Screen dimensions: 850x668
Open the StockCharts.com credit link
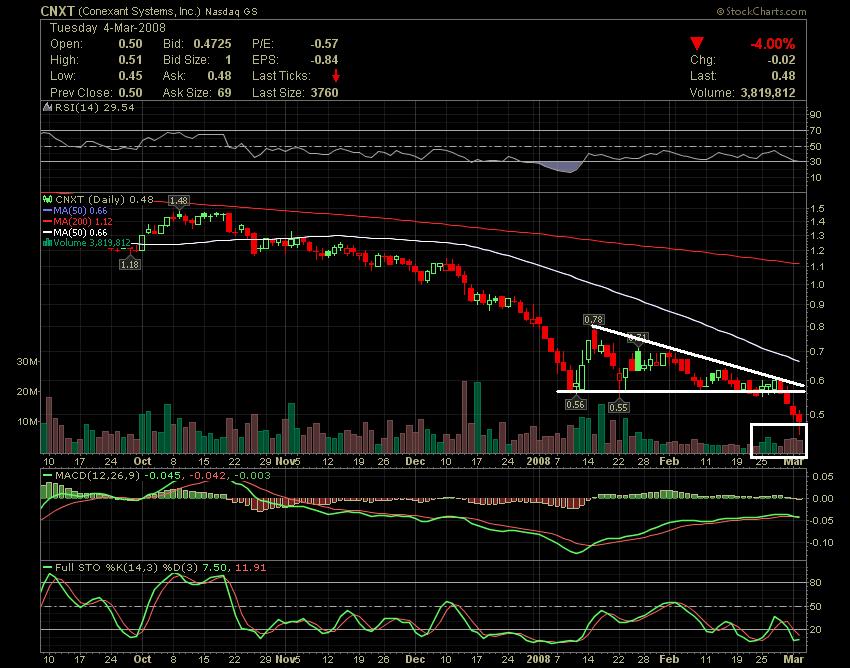pos(762,11)
